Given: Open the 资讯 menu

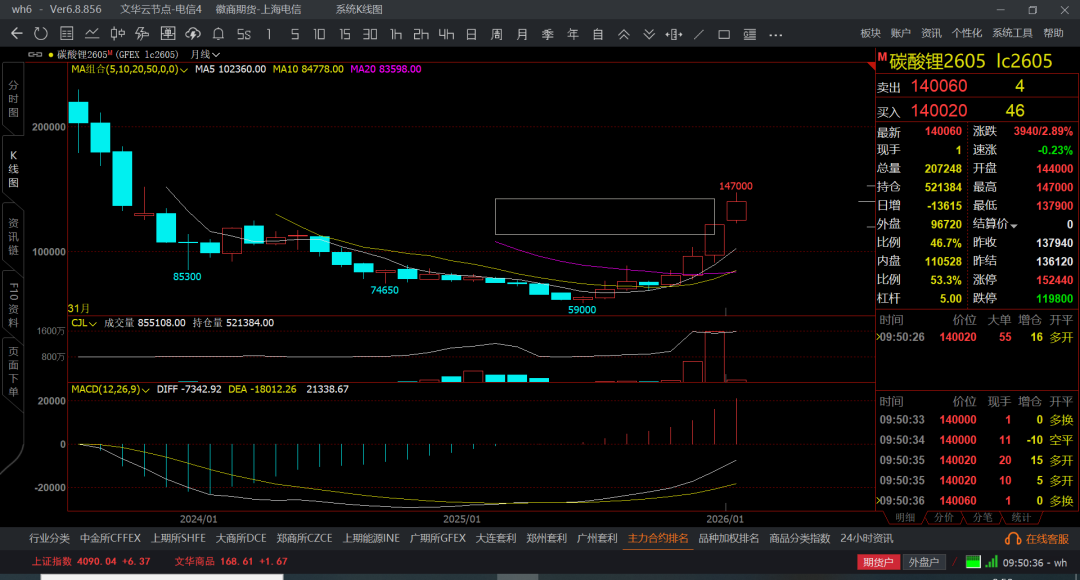Looking at the screenshot, I should (931, 33).
